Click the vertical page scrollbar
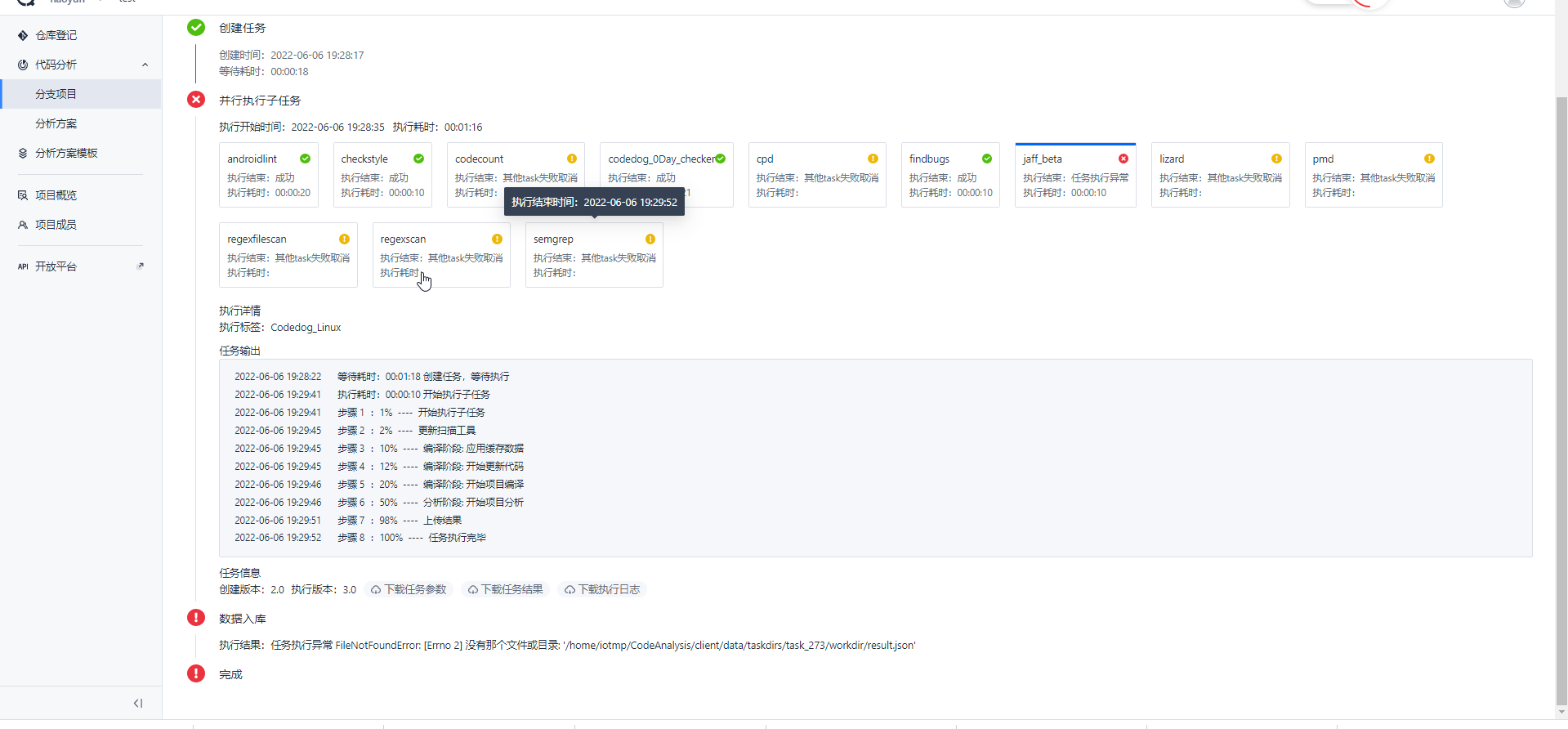The width and height of the screenshot is (1568, 729). pos(1561,400)
